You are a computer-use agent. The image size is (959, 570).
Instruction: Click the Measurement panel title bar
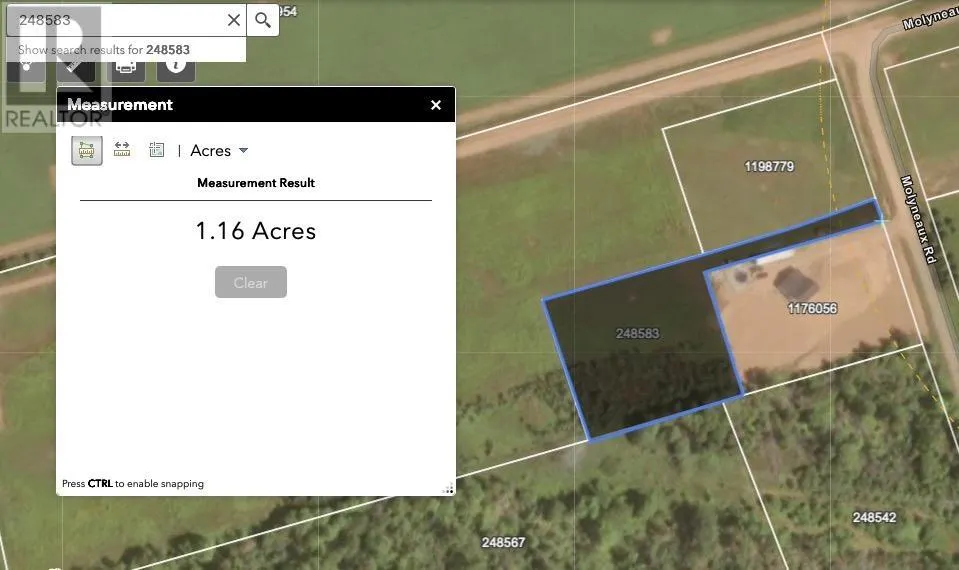[x=256, y=105]
